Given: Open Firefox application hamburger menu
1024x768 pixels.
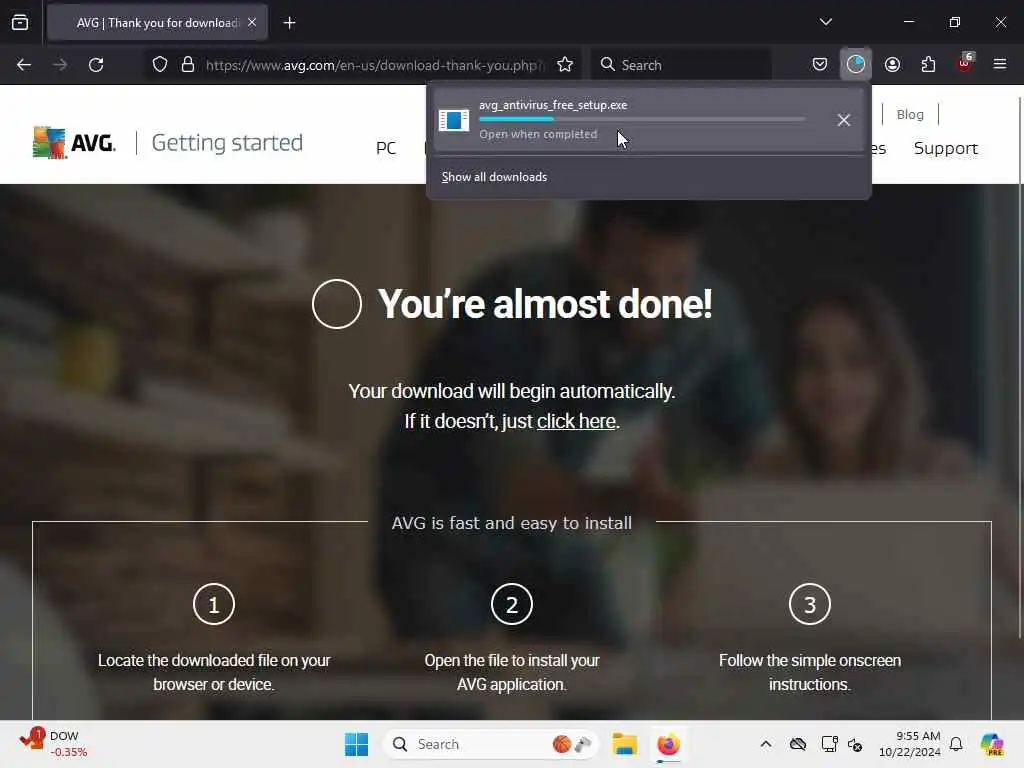Looking at the screenshot, I should pos(999,64).
